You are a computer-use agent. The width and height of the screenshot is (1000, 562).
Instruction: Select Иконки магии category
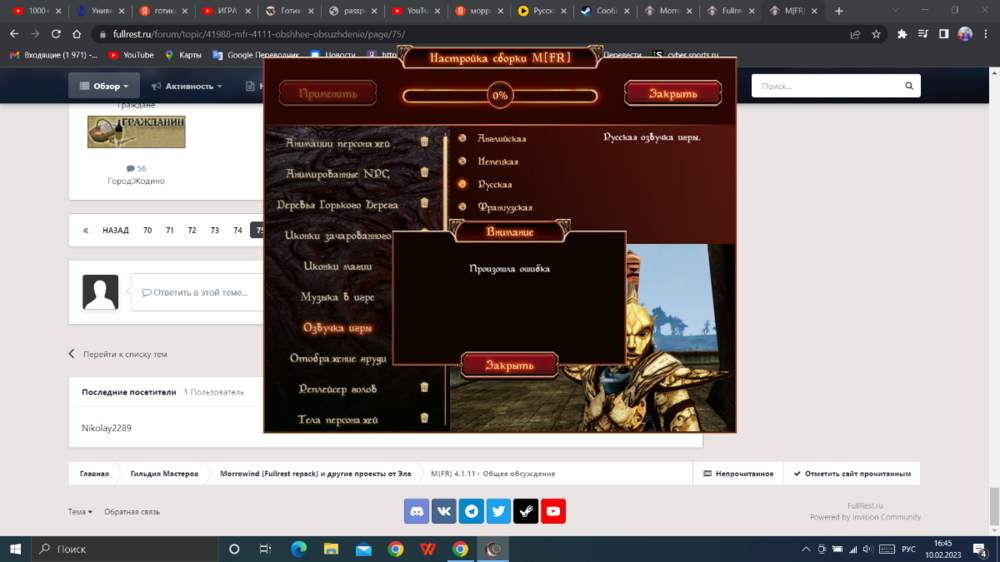click(x=337, y=266)
